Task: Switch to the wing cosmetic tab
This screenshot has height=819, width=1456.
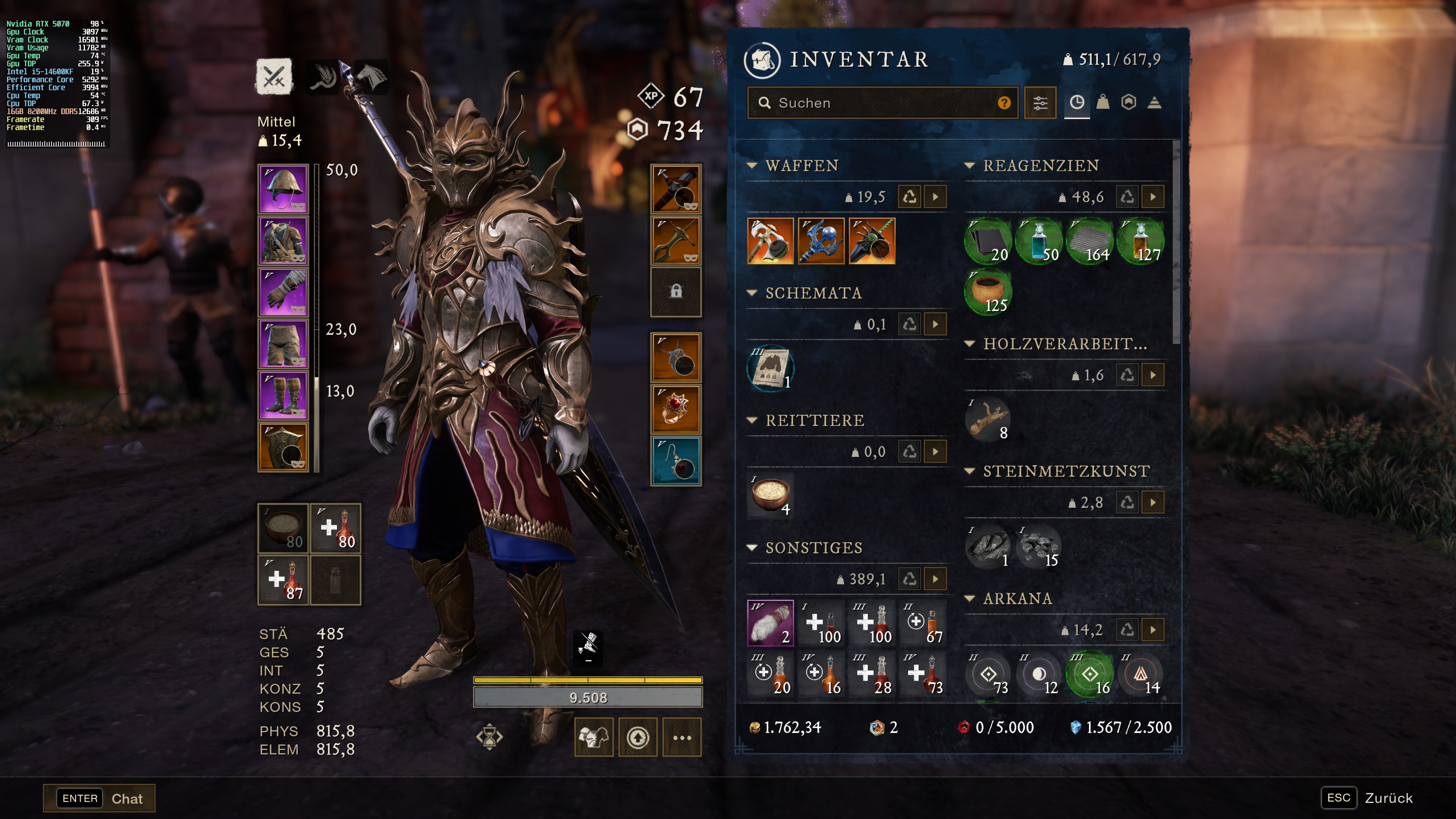Action: (x=324, y=77)
